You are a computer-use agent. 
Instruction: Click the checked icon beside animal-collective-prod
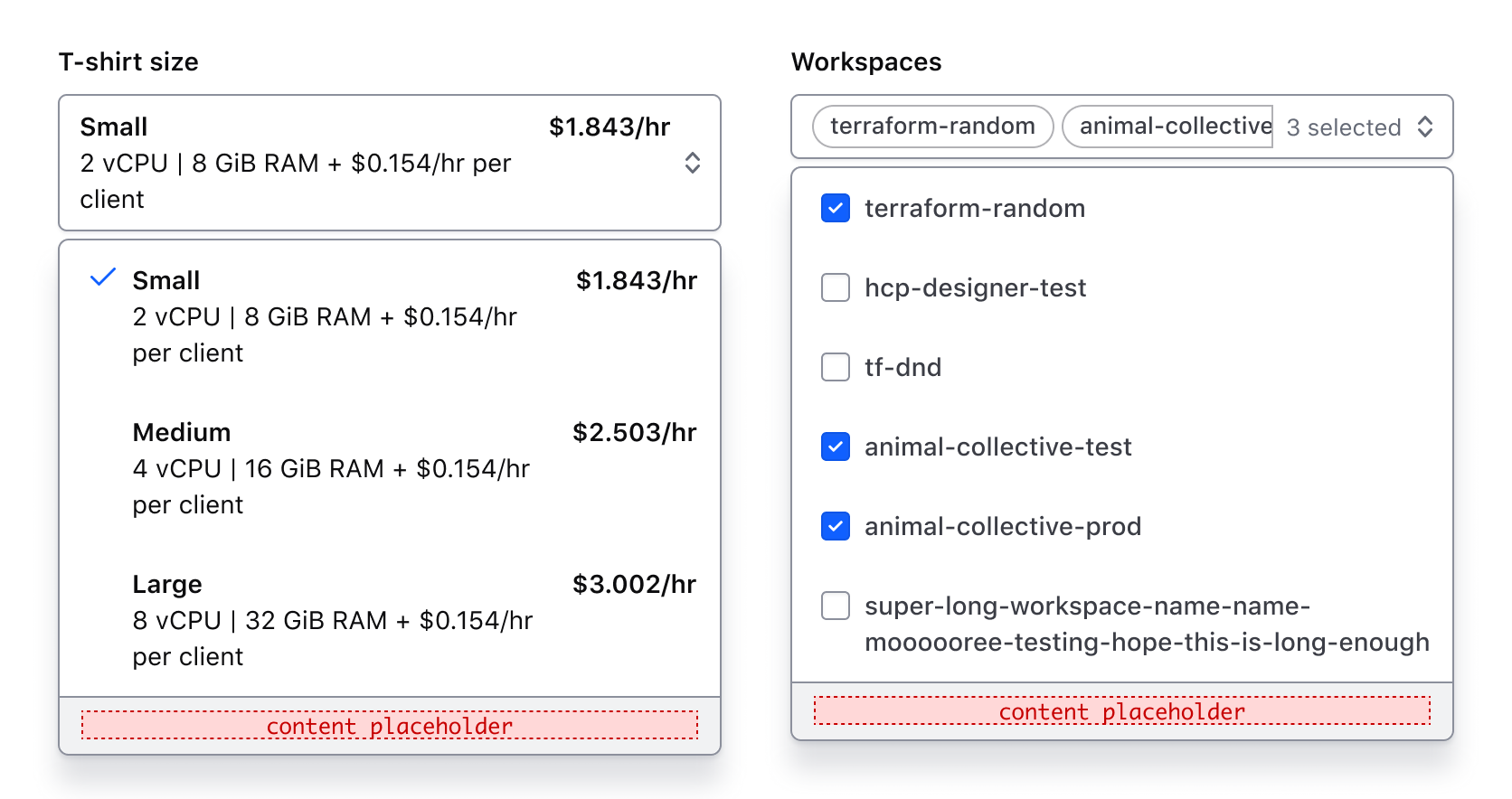[835, 526]
